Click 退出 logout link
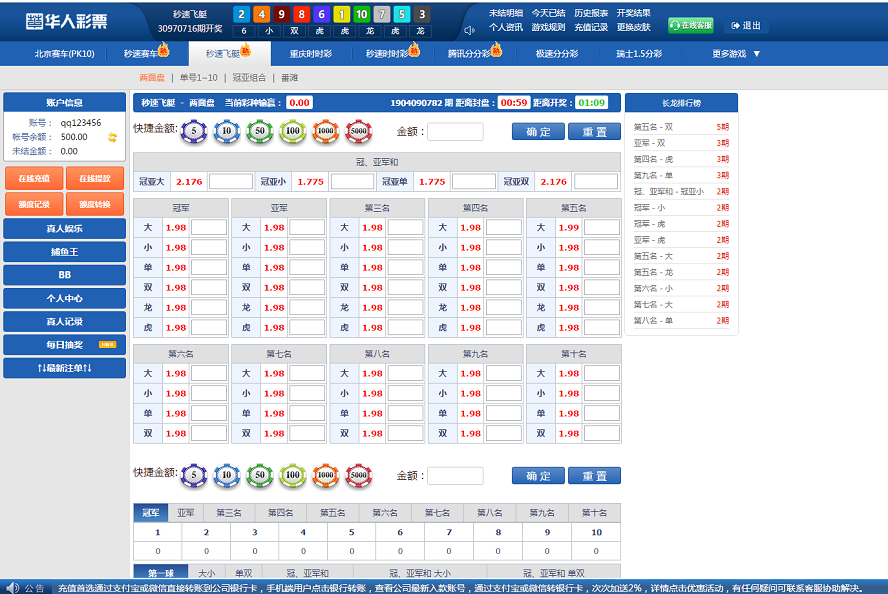Image resolution: width=888 pixels, height=594 pixels. pyautogui.click(x=746, y=26)
